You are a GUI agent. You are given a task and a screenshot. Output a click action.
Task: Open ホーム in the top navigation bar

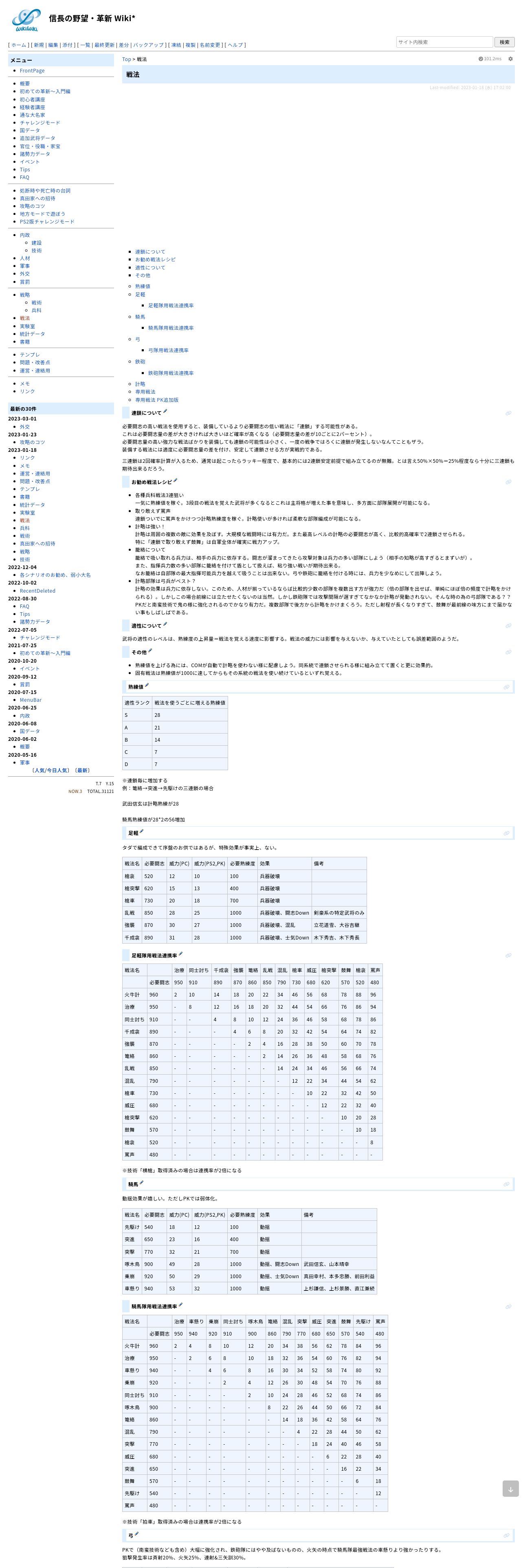coord(19,45)
